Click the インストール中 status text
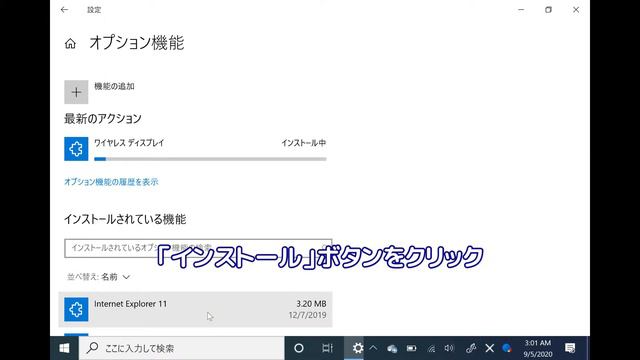The height and width of the screenshot is (360, 640). 304,143
